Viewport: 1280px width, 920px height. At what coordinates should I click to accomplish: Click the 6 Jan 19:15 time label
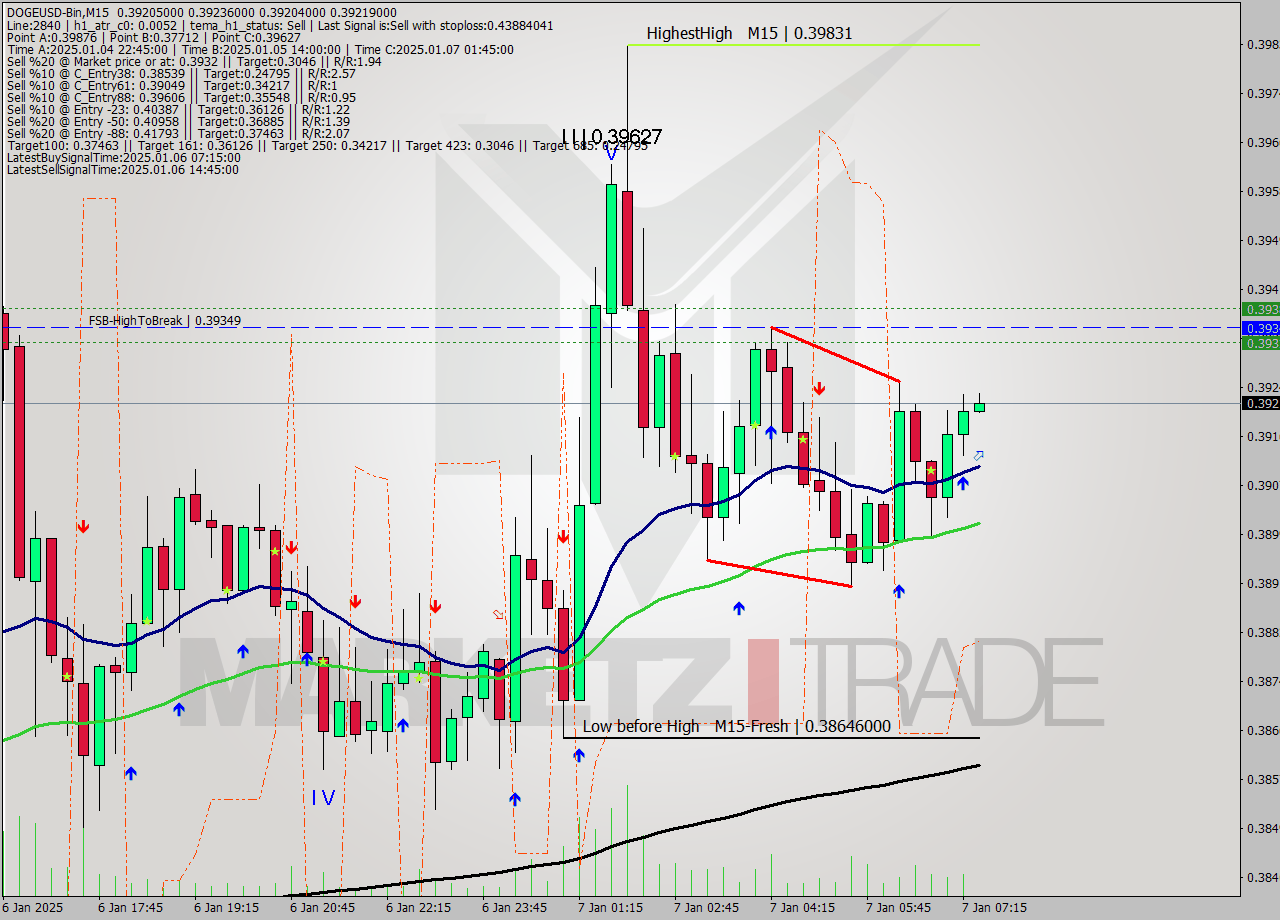point(227,907)
